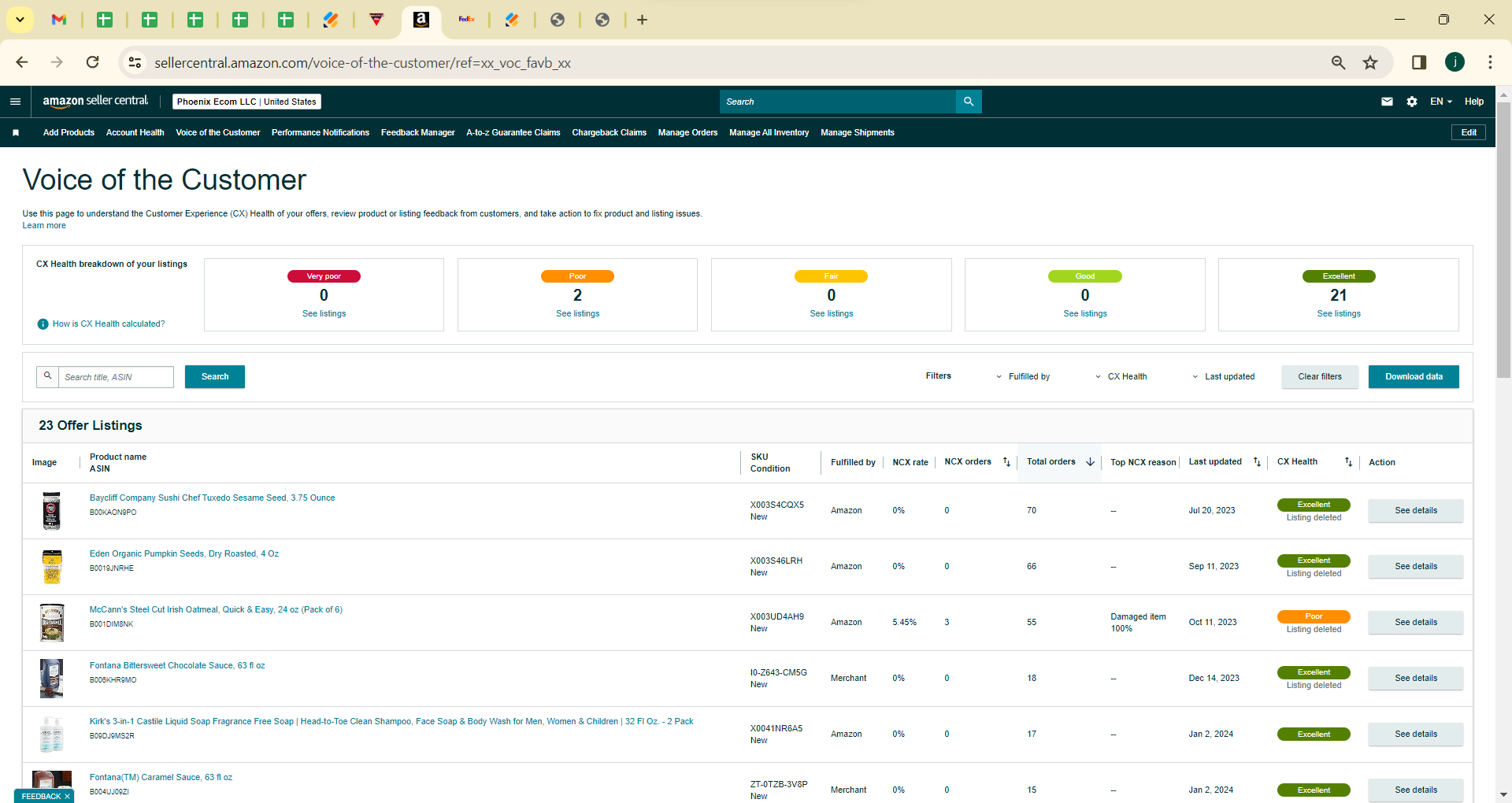Image resolution: width=1512 pixels, height=803 pixels.
Task: Click the McCann's Oatmeal product thumbnail
Action: click(52, 623)
